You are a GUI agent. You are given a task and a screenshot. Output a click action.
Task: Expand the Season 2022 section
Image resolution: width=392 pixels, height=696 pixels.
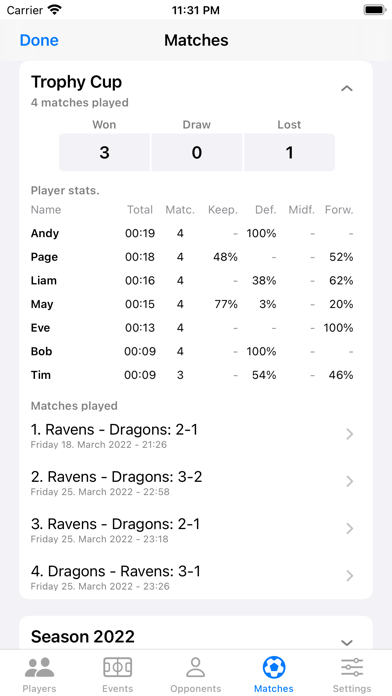pyautogui.click(x=347, y=642)
